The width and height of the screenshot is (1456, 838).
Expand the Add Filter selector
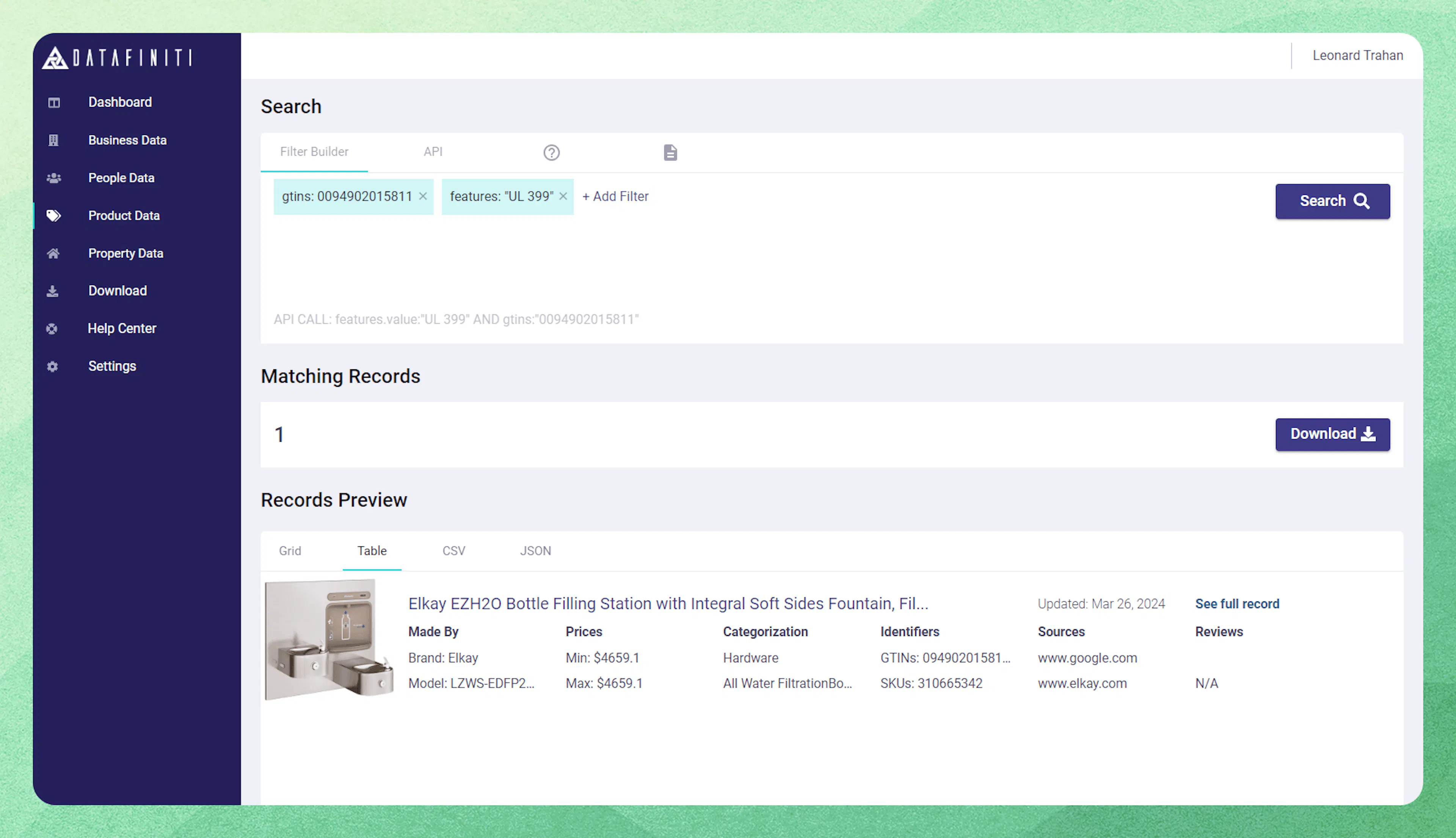coord(615,196)
